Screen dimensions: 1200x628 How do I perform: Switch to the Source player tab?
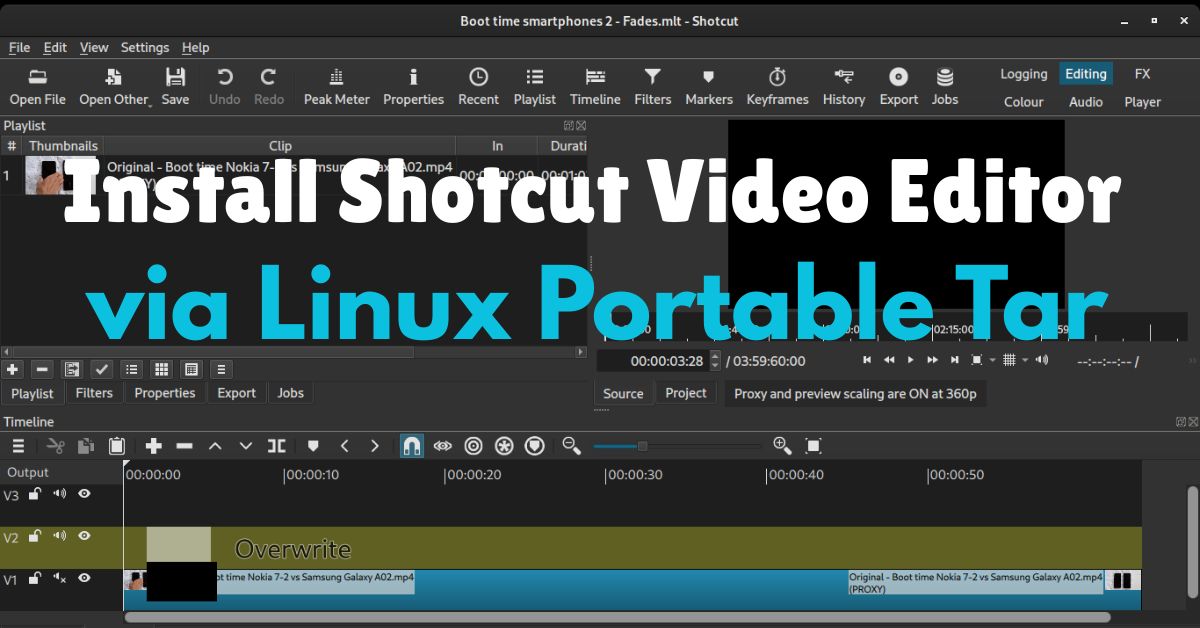click(x=623, y=393)
